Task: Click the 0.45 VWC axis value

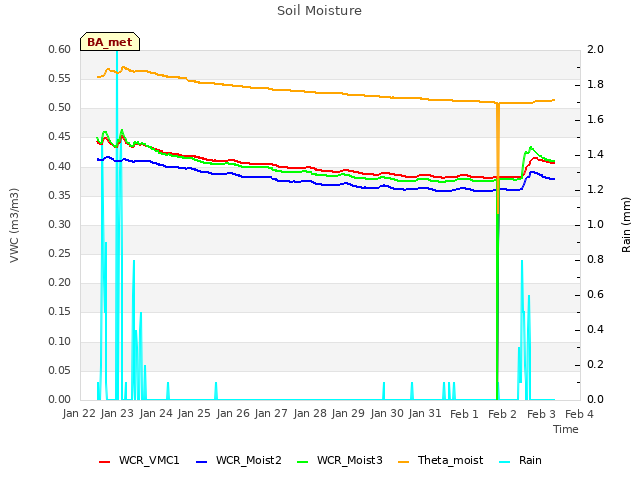Action: [60, 137]
